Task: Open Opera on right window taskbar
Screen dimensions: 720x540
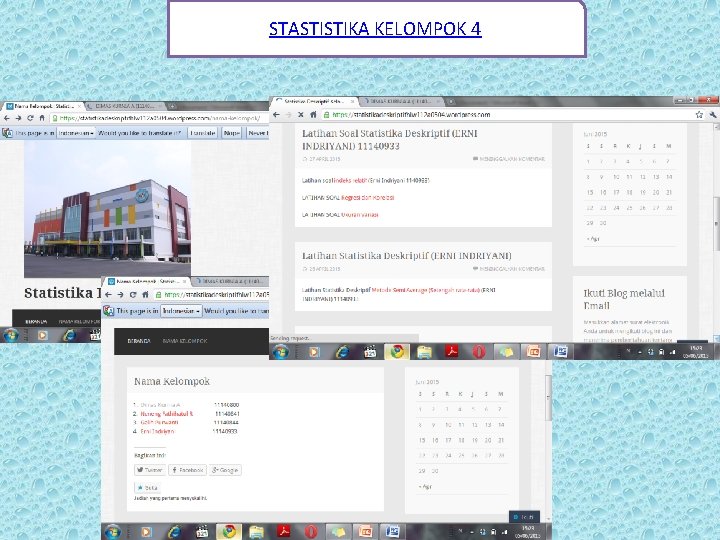Action: tap(479, 352)
